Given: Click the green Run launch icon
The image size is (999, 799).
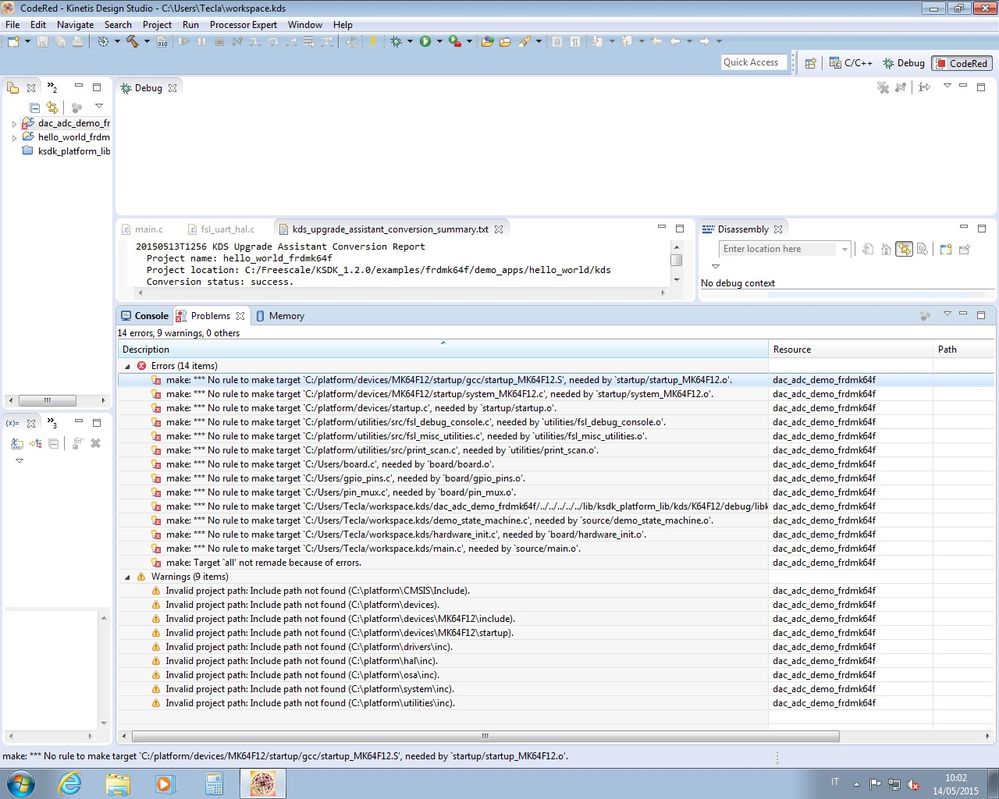Looking at the screenshot, I should (x=425, y=41).
